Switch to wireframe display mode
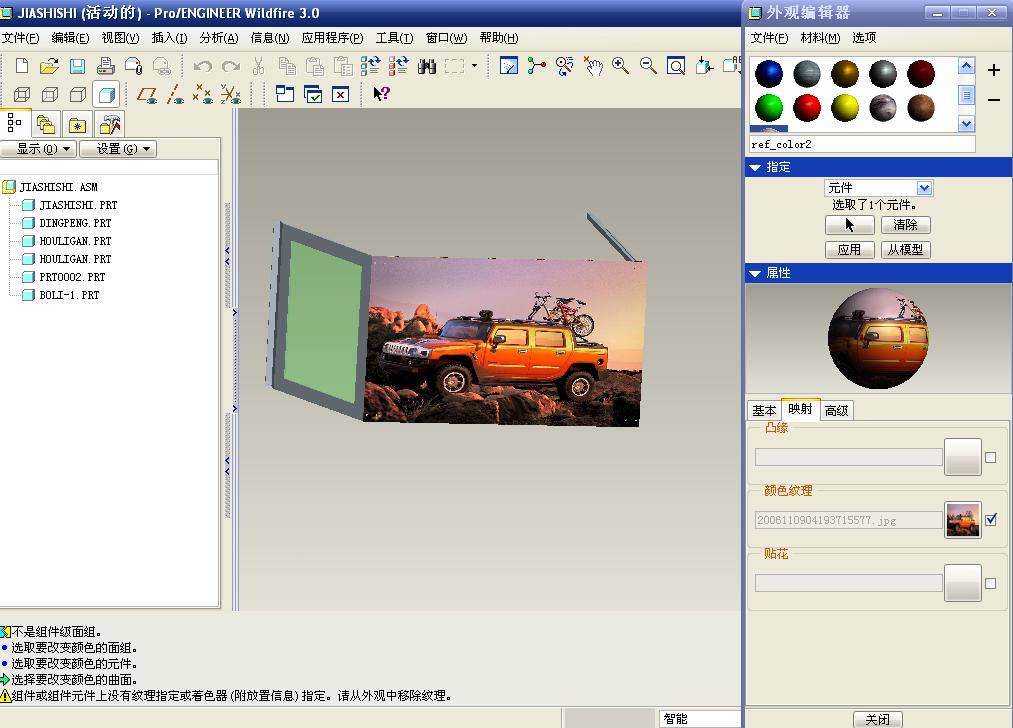This screenshot has width=1013, height=728. coord(22,95)
